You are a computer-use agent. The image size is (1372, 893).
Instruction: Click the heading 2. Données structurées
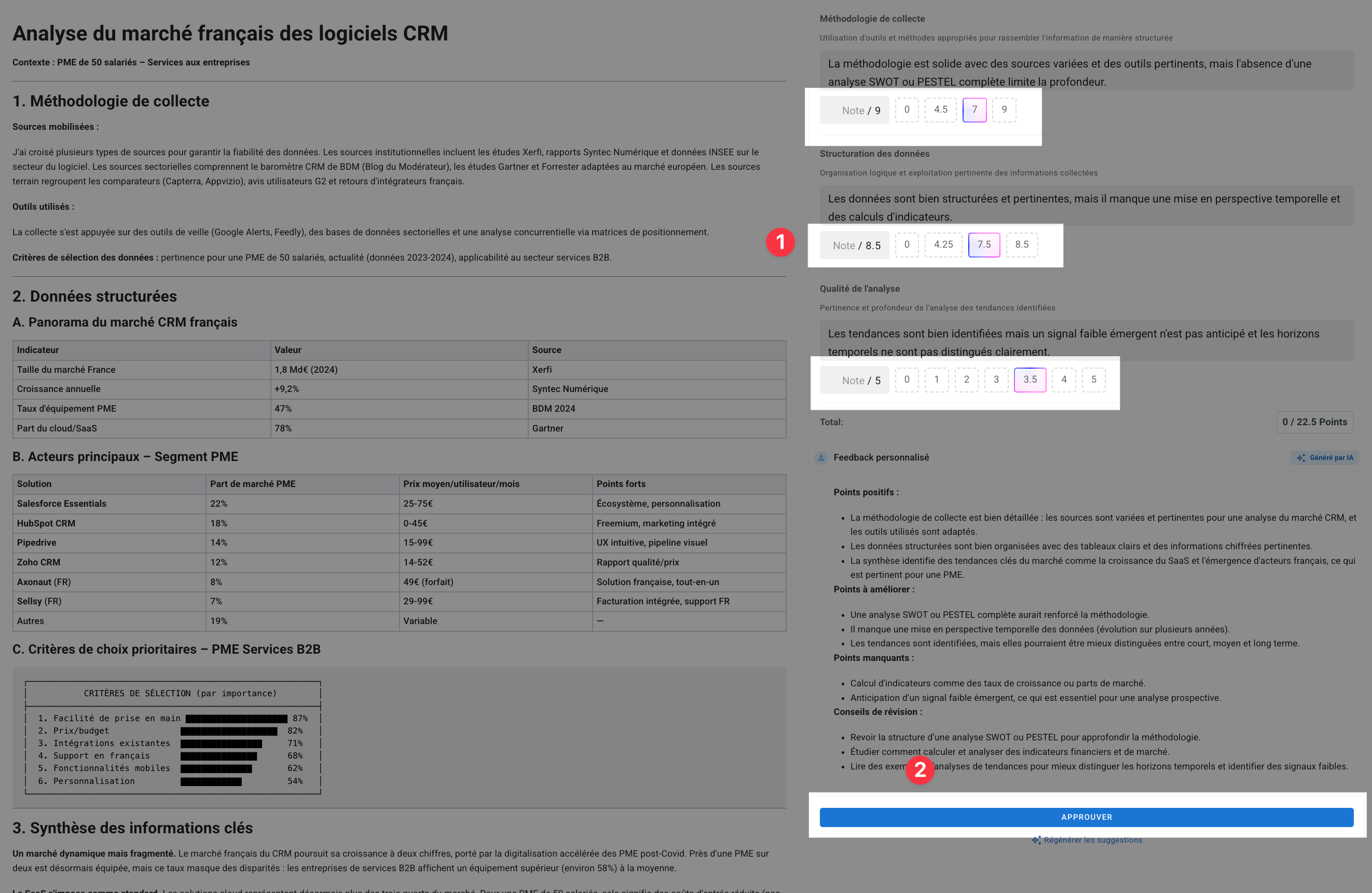pos(94,296)
